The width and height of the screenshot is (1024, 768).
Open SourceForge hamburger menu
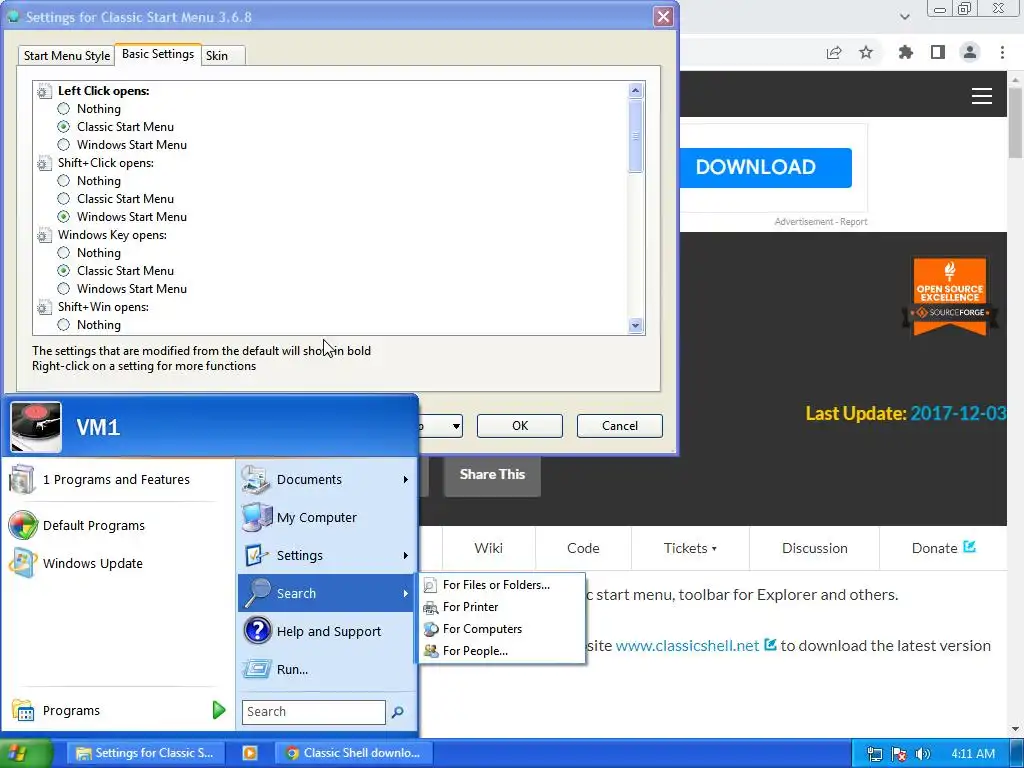point(982,96)
